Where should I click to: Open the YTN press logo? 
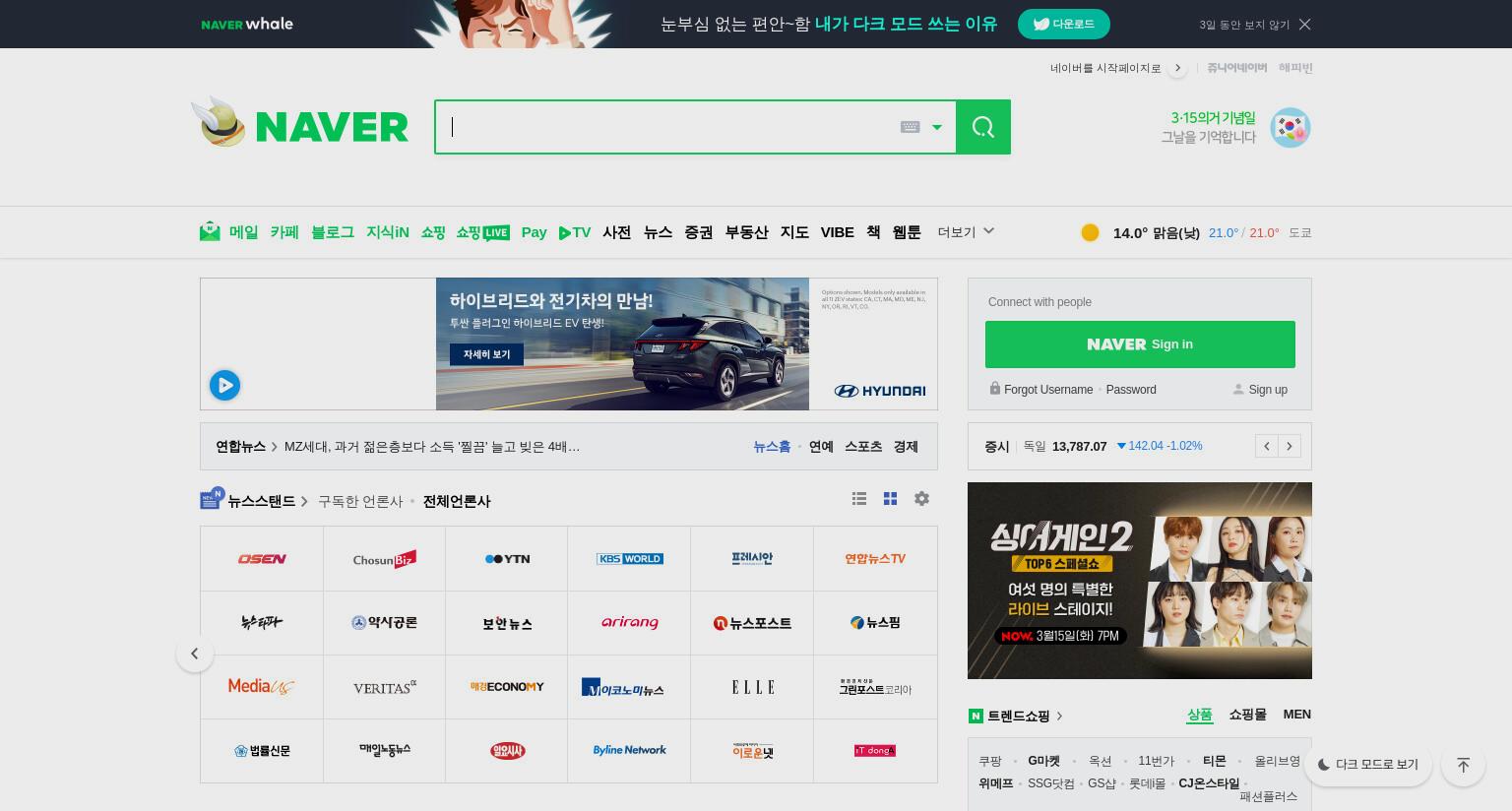(x=507, y=559)
